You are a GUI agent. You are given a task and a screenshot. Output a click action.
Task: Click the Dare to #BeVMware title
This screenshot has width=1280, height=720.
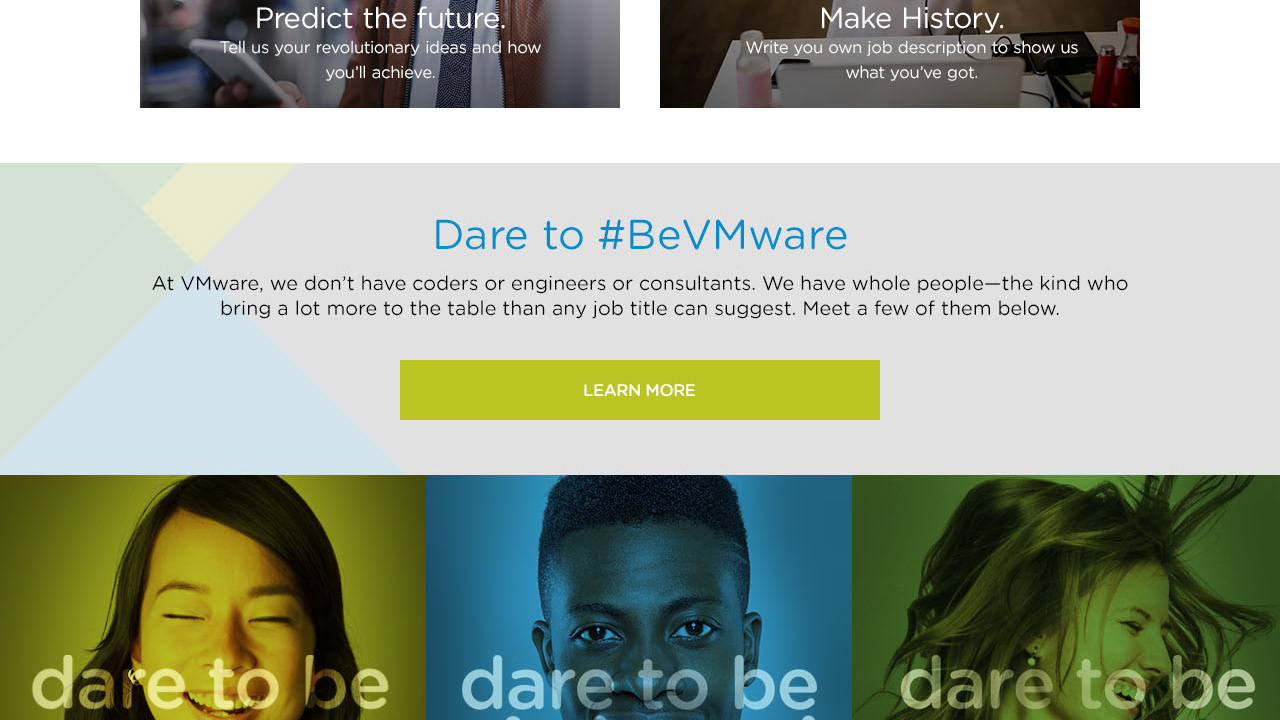pos(640,235)
